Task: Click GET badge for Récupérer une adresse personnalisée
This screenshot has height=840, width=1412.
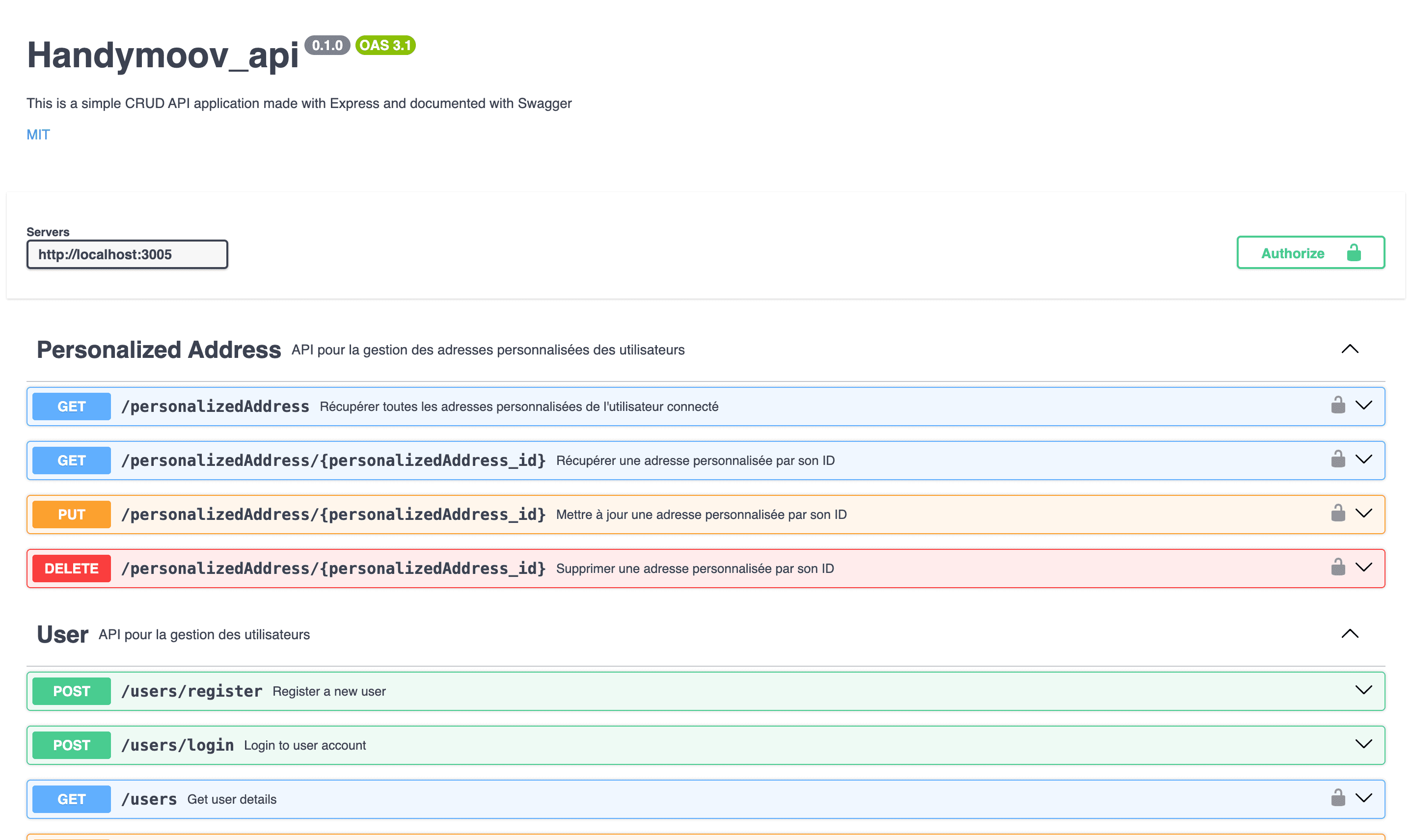Action: click(71, 460)
